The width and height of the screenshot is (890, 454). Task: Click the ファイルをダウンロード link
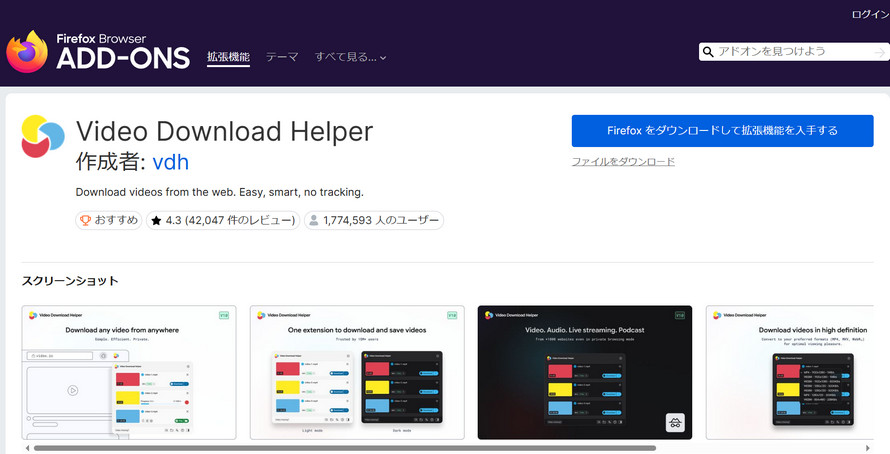[x=623, y=162]
